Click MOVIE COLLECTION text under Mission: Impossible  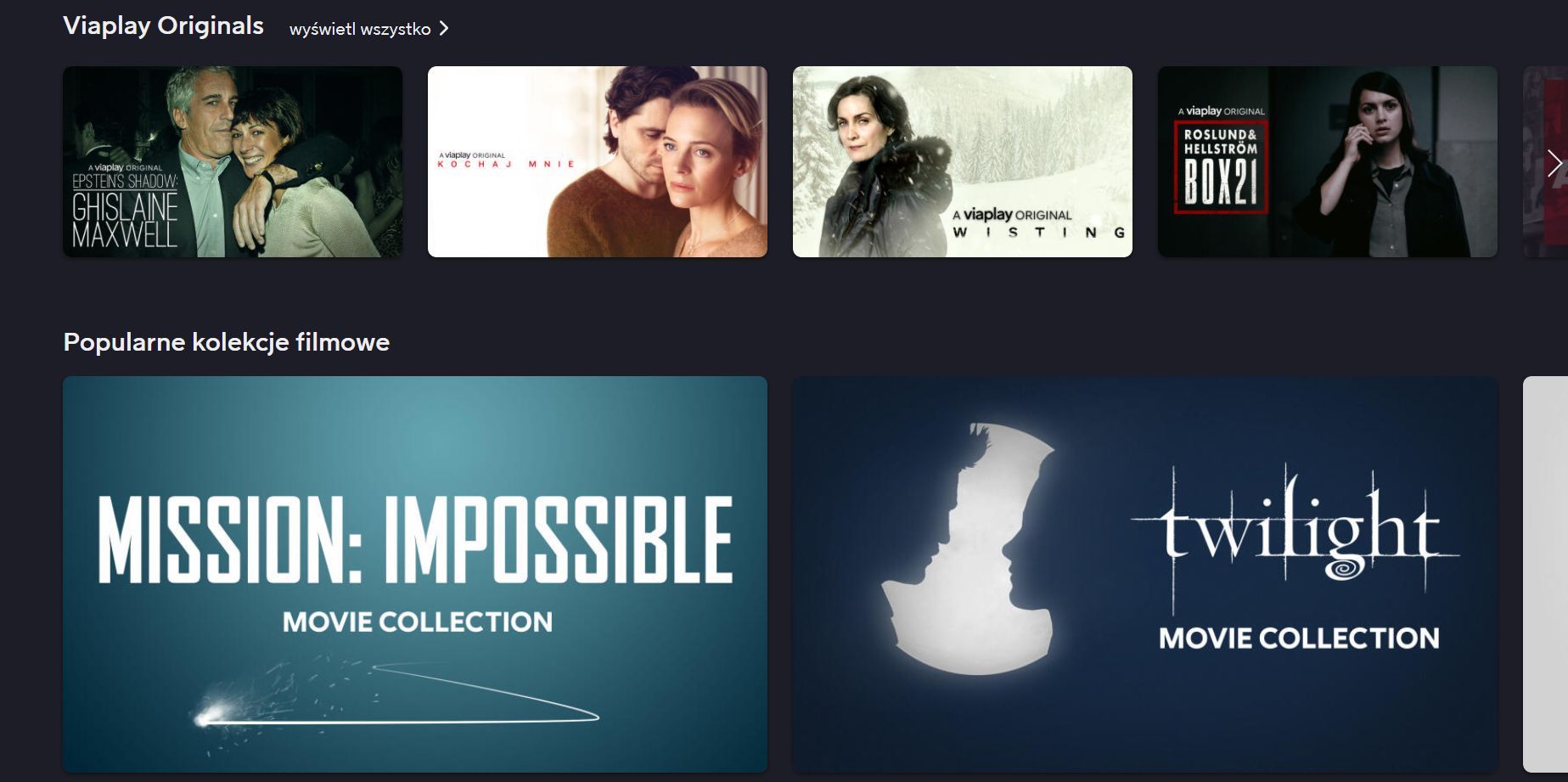tap(418, 622)
